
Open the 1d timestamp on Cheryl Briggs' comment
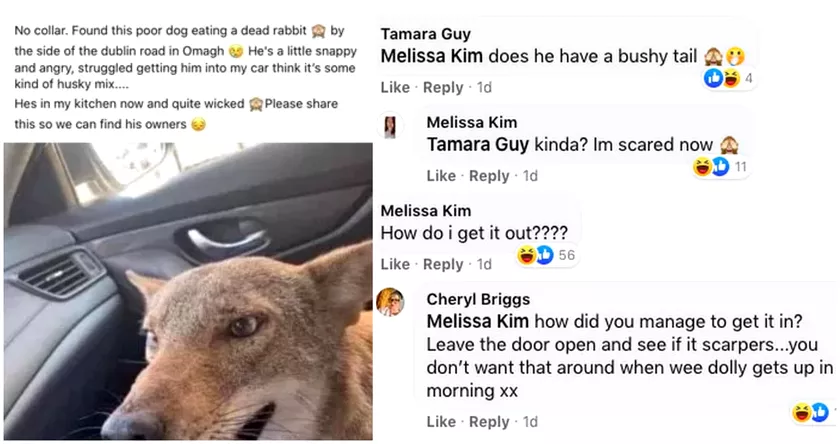(x=530, y=422)
